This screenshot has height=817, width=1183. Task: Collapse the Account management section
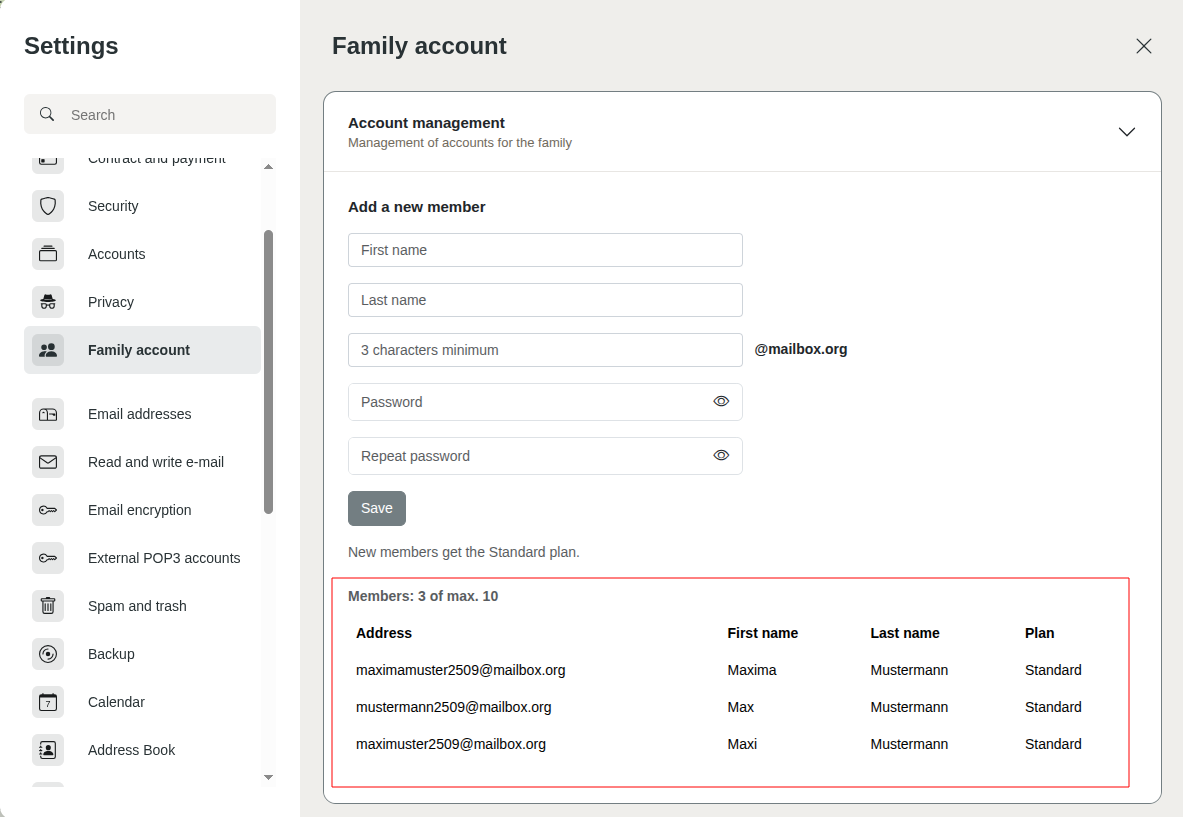click(1127, 131)
